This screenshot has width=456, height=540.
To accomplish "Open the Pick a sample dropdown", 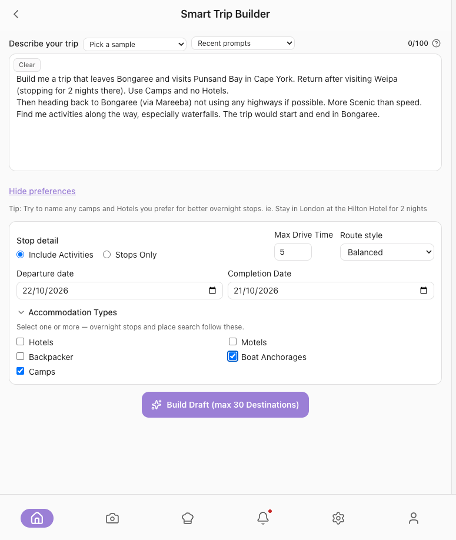I will (x=135, y=44).
